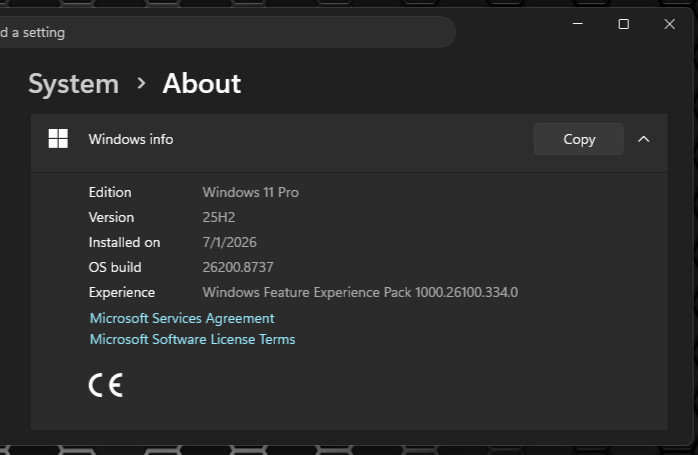
Task: Click the Version label
Action: [x=111, y=217]
